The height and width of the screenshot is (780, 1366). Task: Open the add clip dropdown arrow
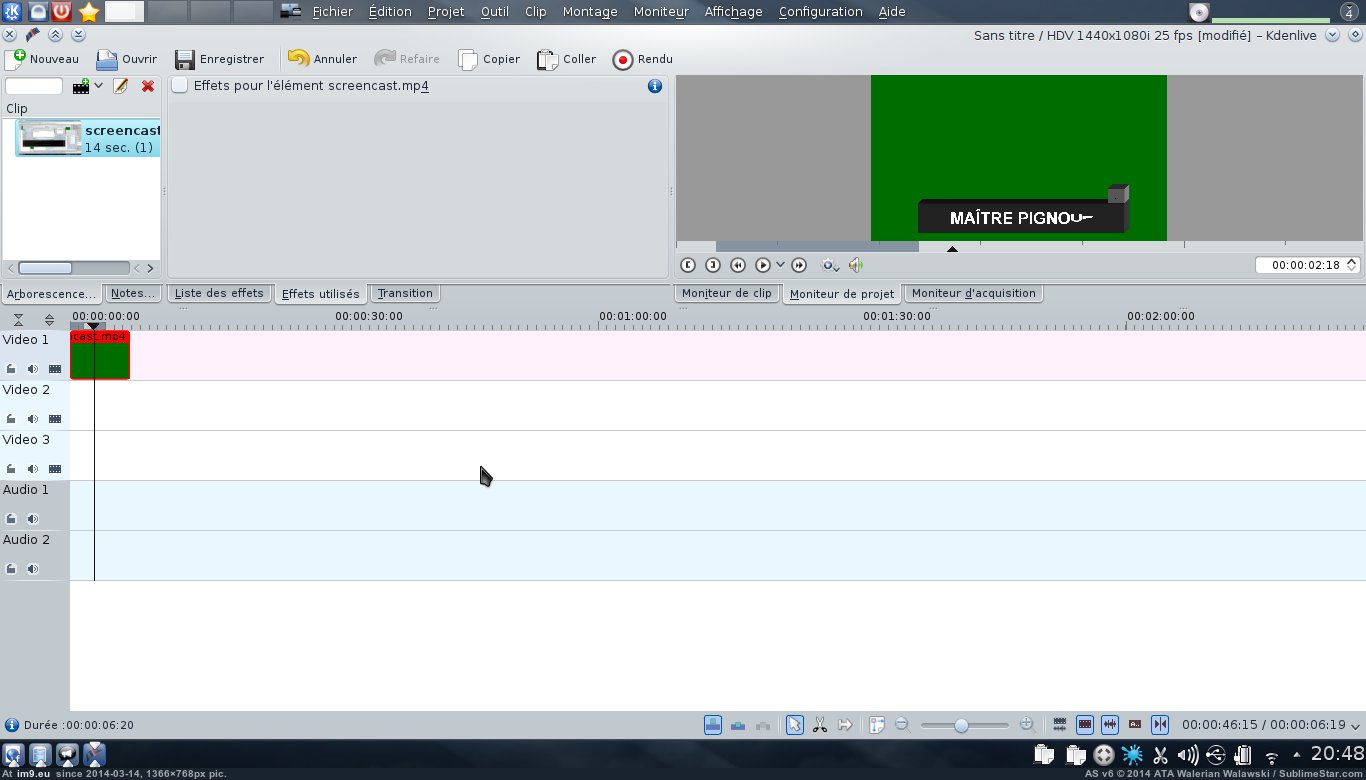pos(98,87)
